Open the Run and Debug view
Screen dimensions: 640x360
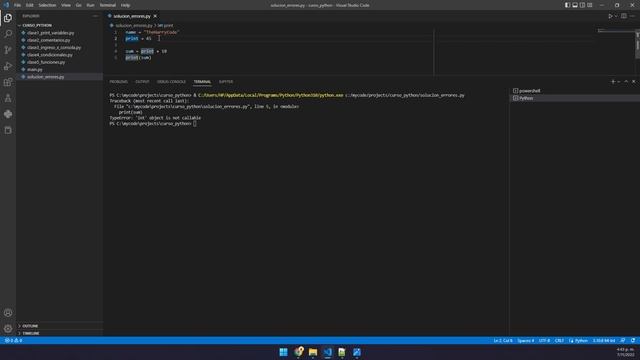coord(8,66)
